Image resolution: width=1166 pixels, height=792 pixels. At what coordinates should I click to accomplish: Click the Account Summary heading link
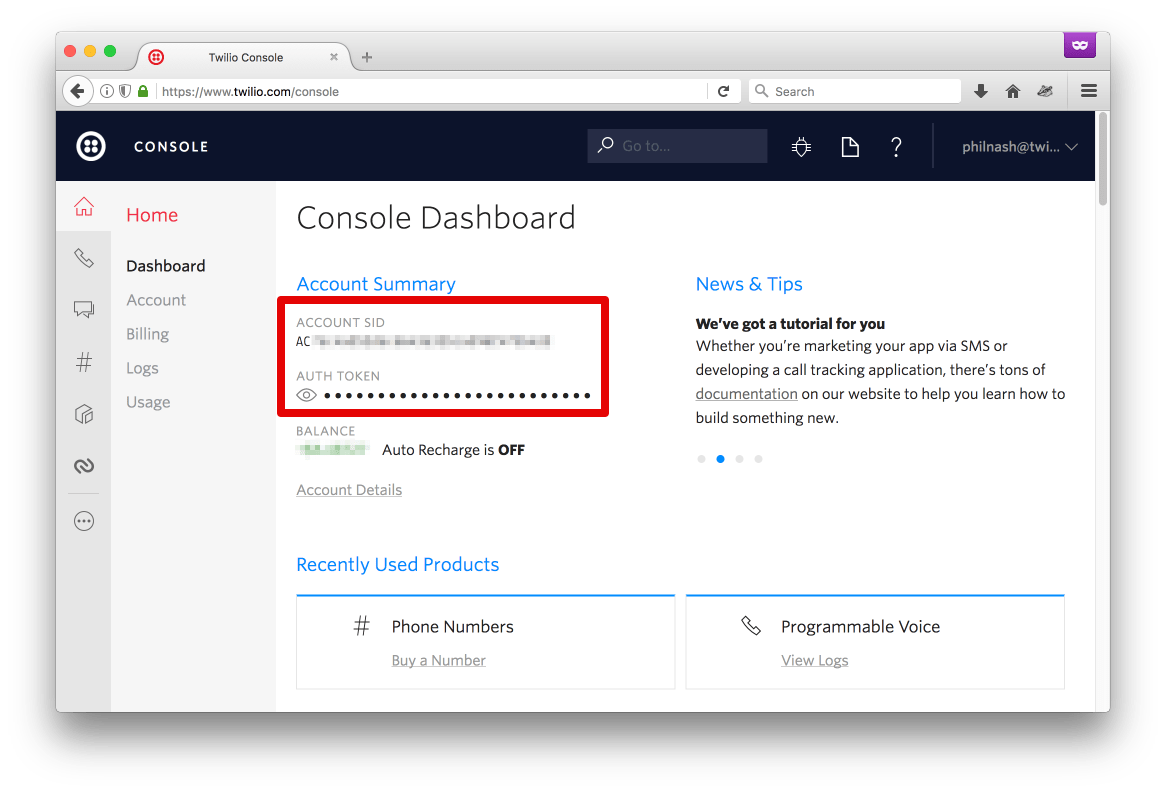point(376,284)
